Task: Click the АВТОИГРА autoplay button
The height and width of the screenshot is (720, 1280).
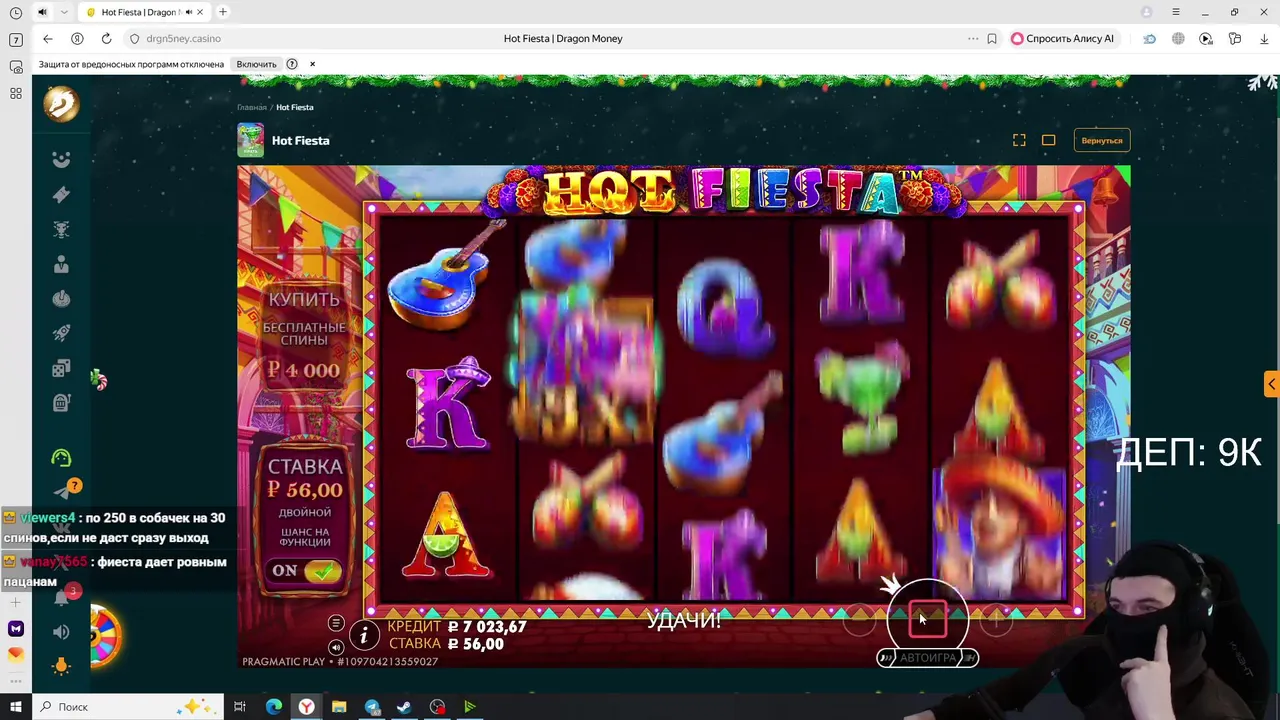Action: click(x=927, y=657)
